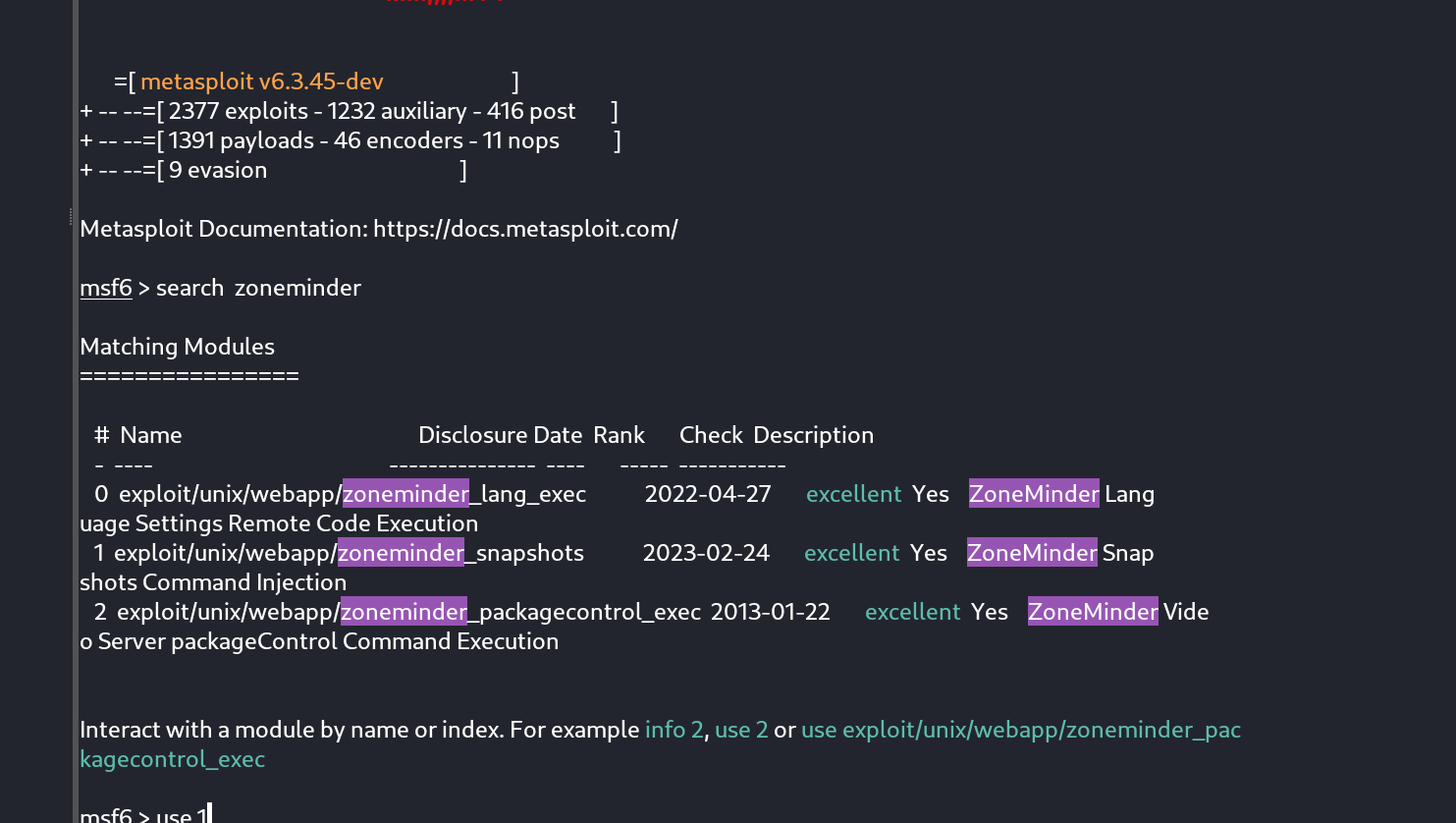Click the highlighted ZoneMinder before 'Vide'
The height and width of the screenshot is (823, 1456).
pyautogui.click(x=1093, y=612)
